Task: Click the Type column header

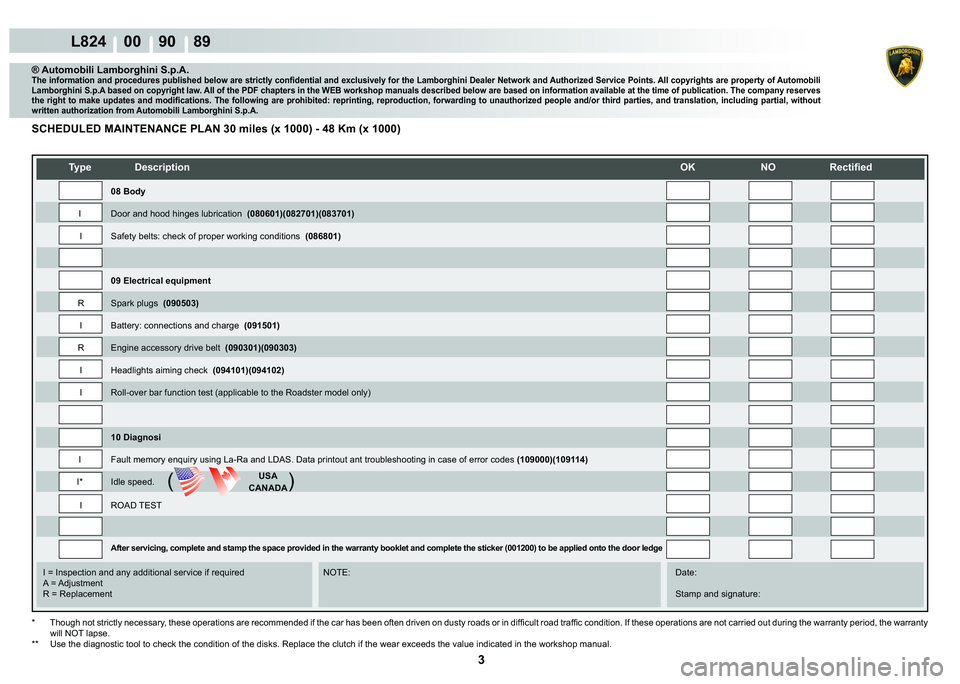Action: pyautogui.click(x=80, y=167)
